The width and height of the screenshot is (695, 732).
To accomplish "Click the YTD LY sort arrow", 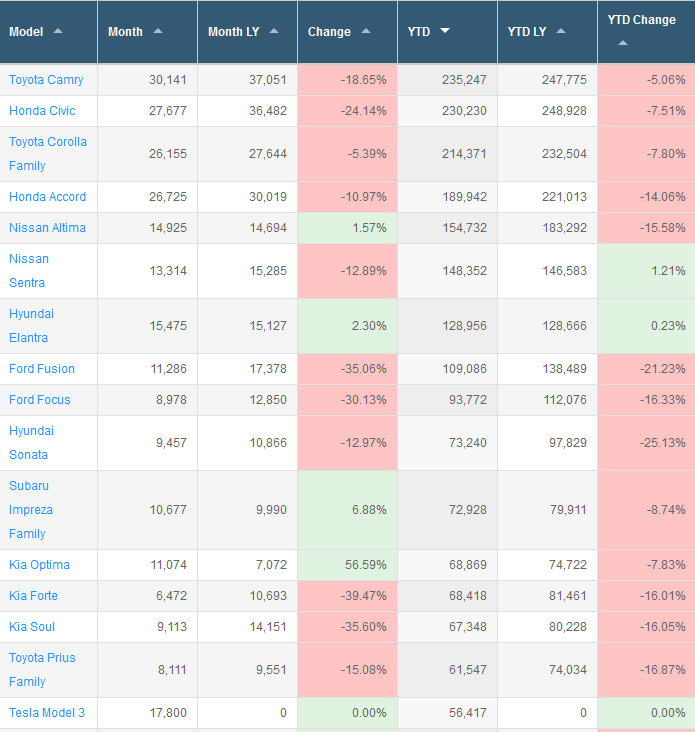I will (562, 31).
